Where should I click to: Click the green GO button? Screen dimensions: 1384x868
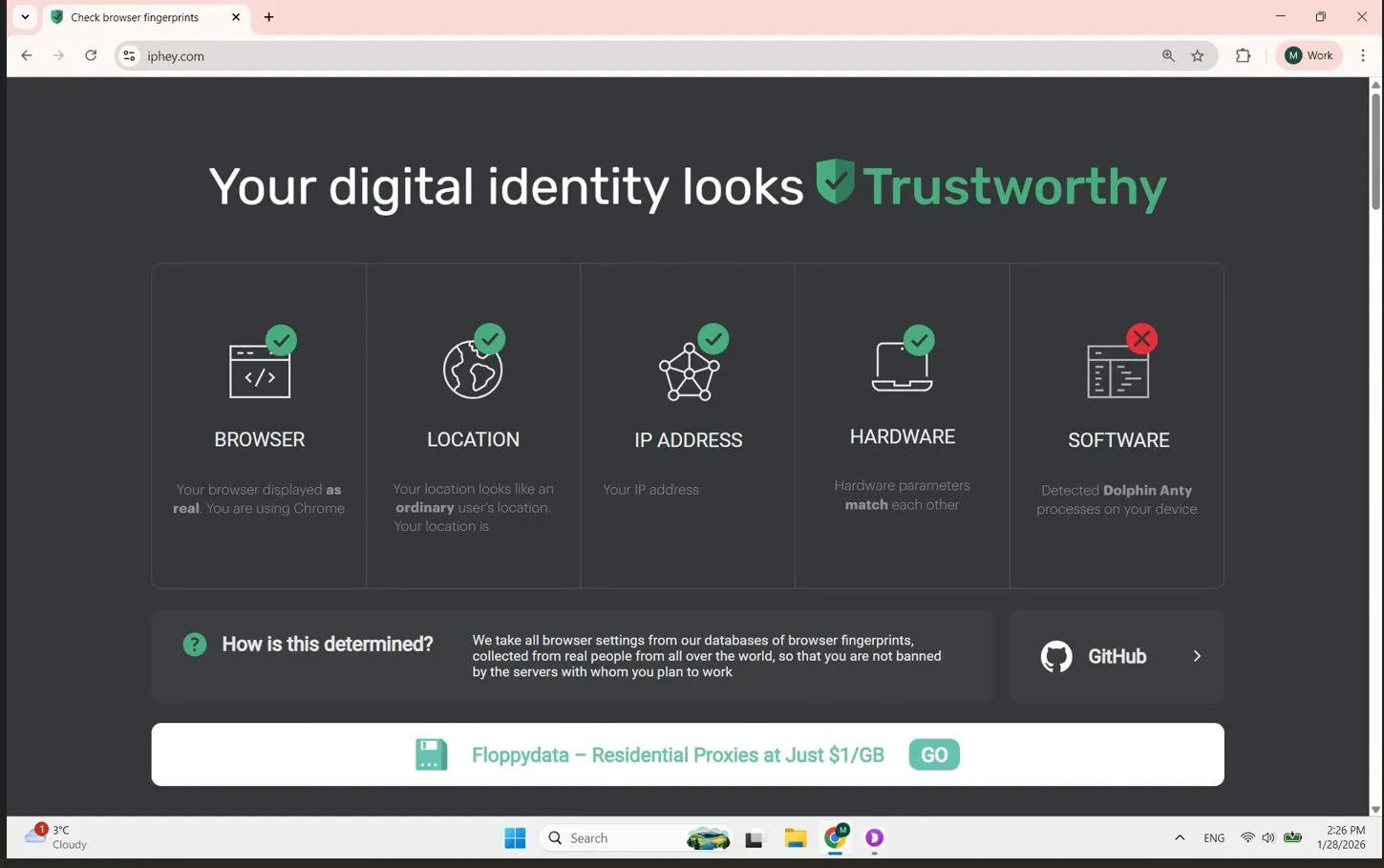(934, 754)
